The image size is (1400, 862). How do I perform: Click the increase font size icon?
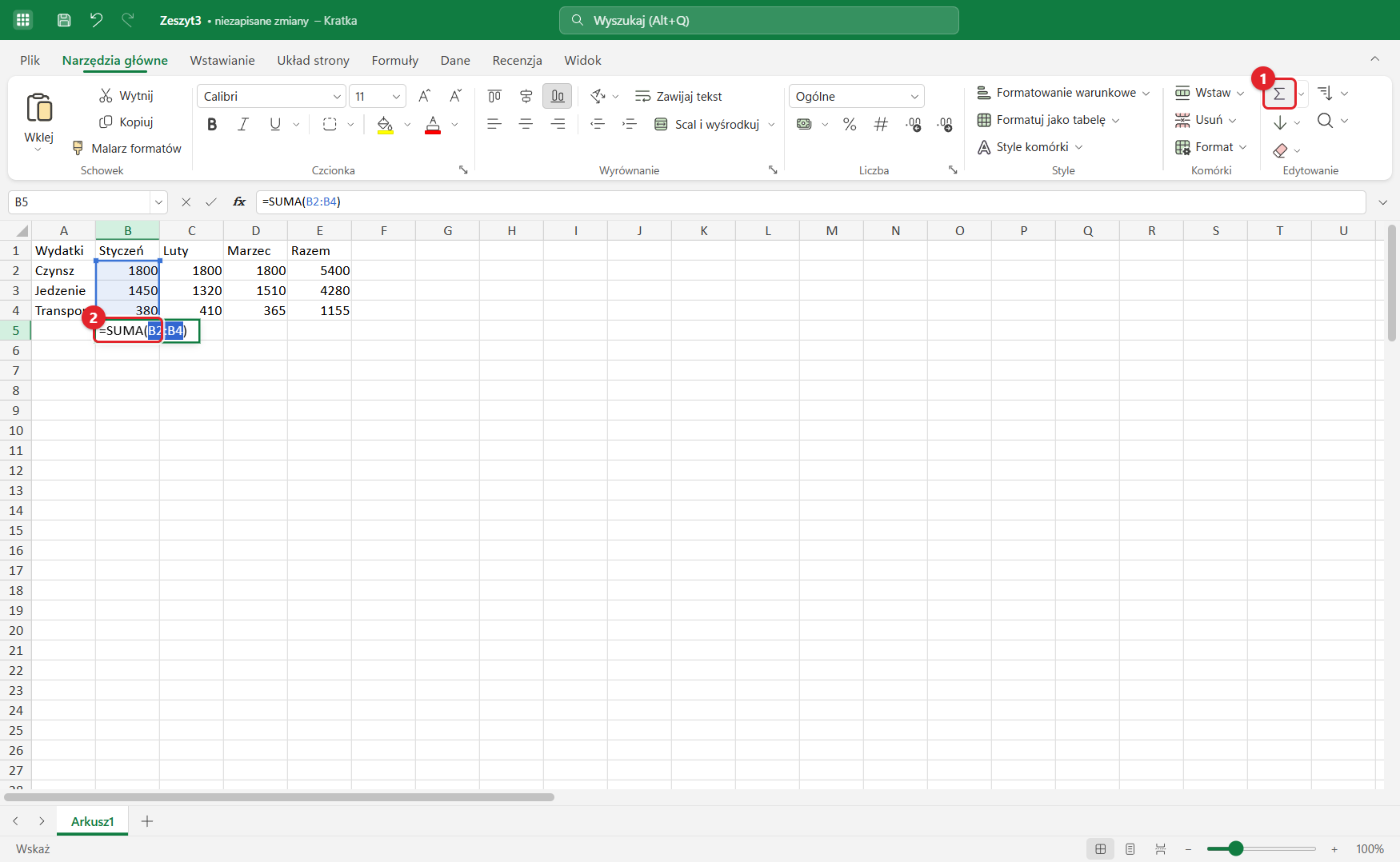click(425, 96)
